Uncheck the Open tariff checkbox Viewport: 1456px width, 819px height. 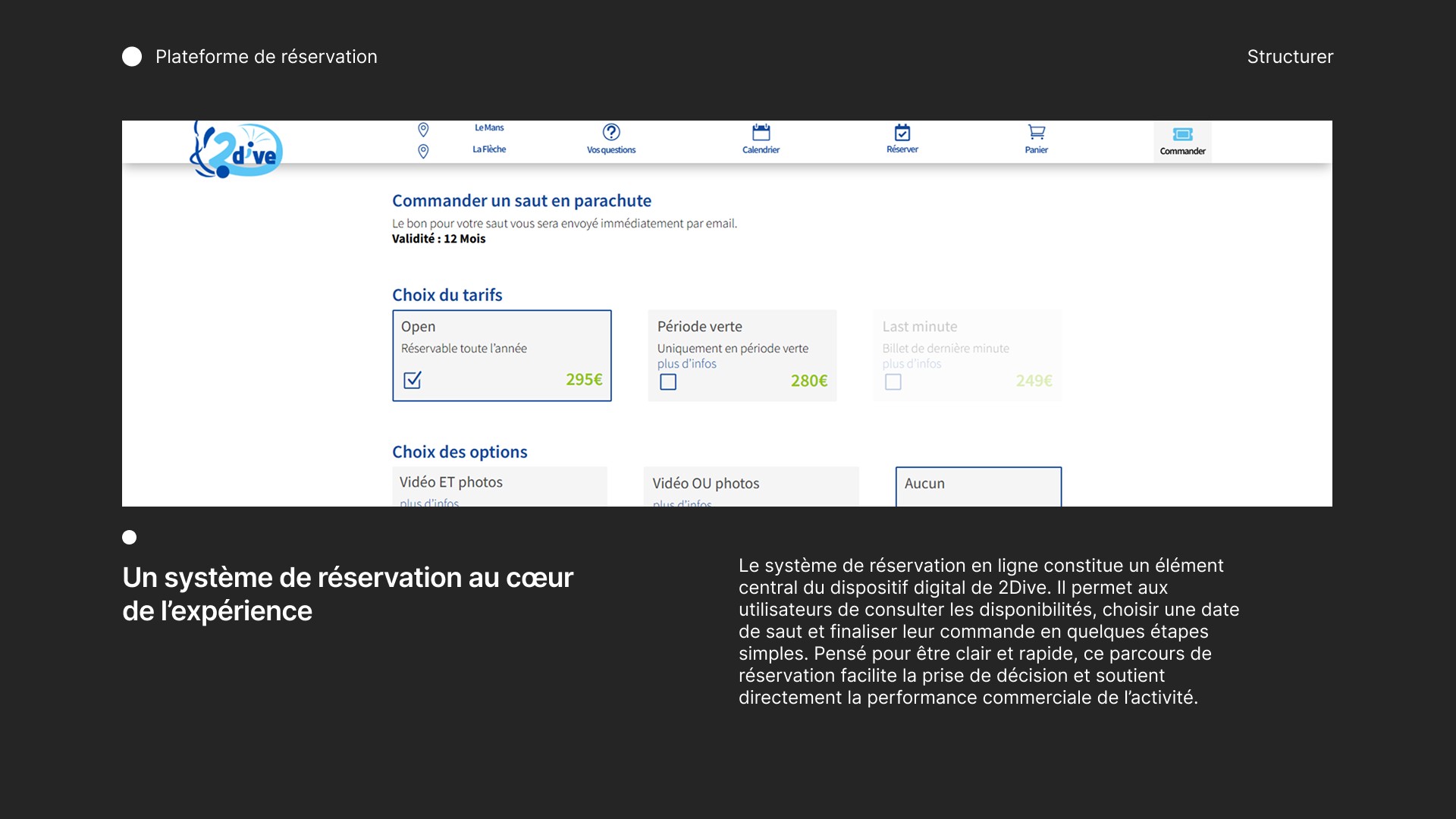(x=413, y=380)
